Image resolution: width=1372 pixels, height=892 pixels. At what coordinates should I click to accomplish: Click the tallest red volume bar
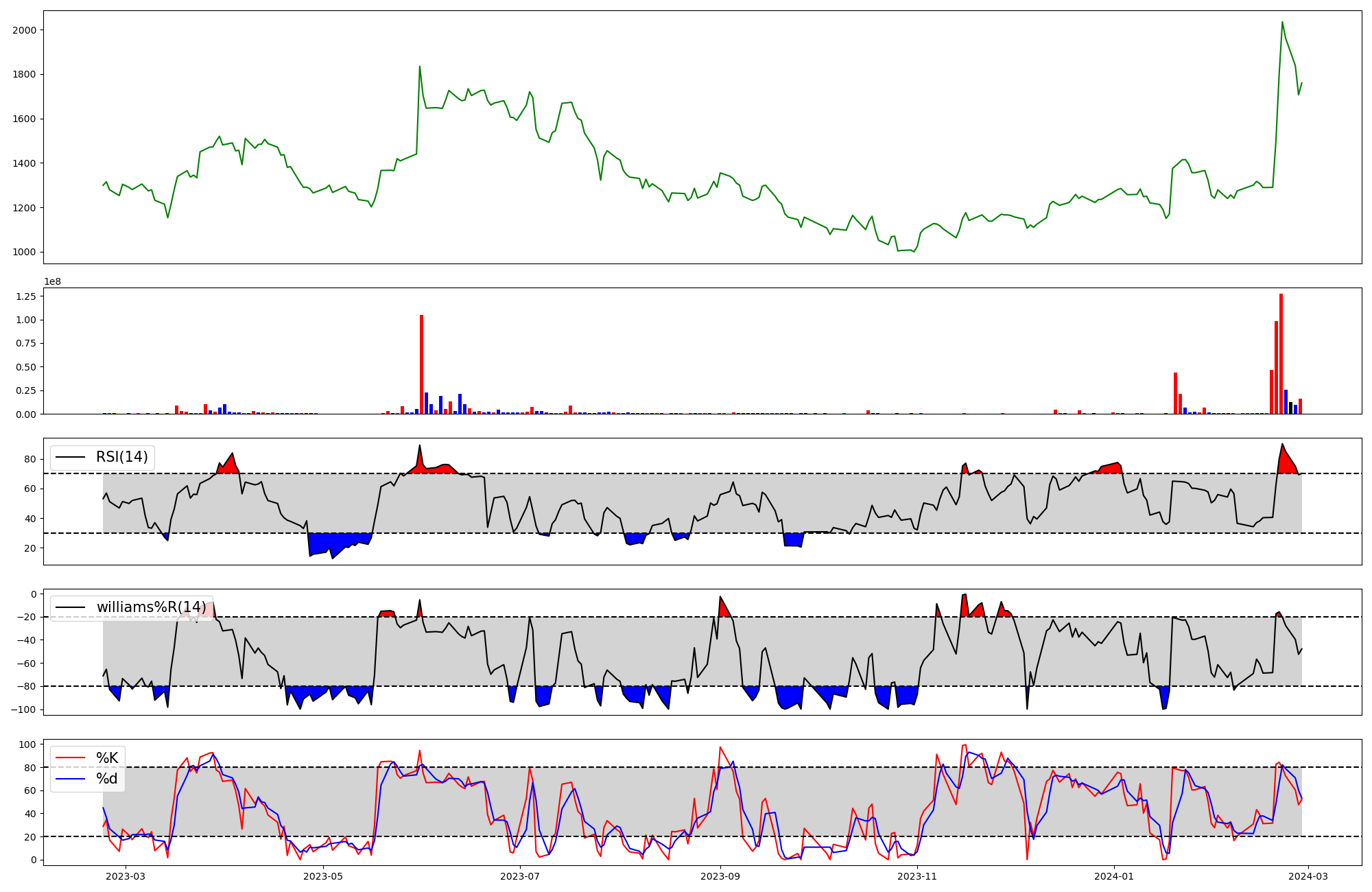(x=1281, y=353)
